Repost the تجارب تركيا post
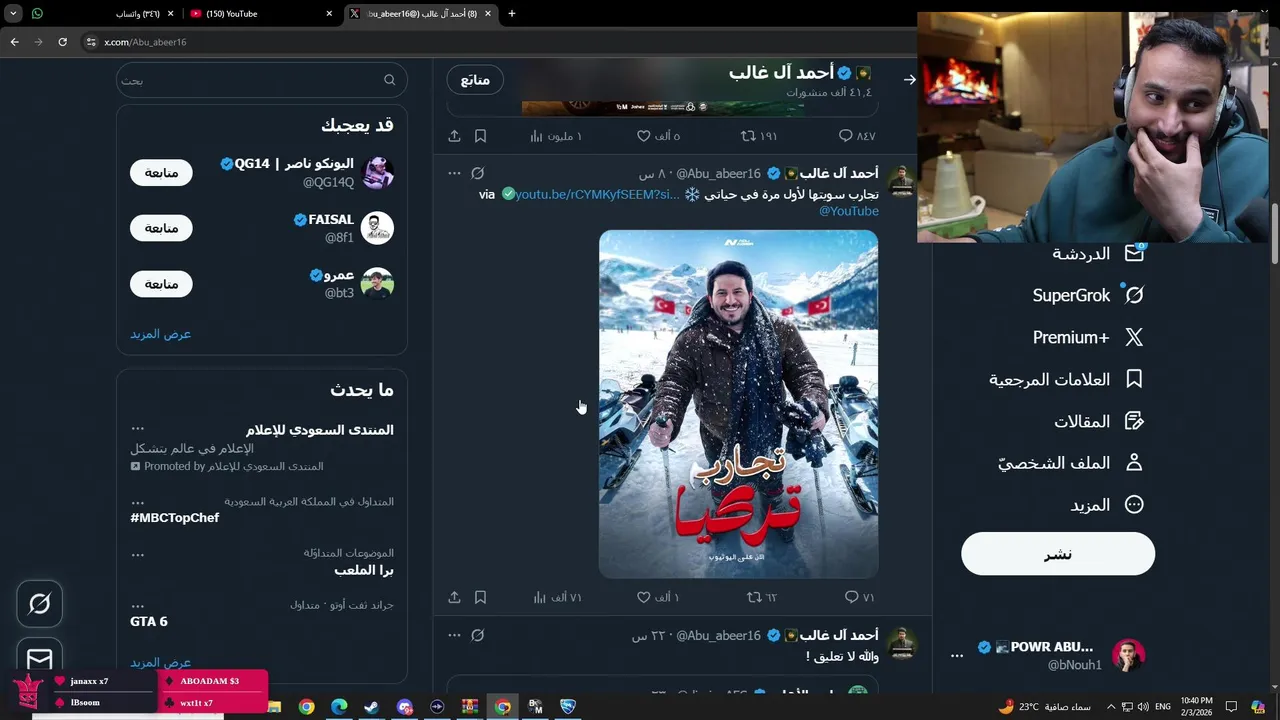The height and width of the screenshot is (720, 1280). [755, 597]
